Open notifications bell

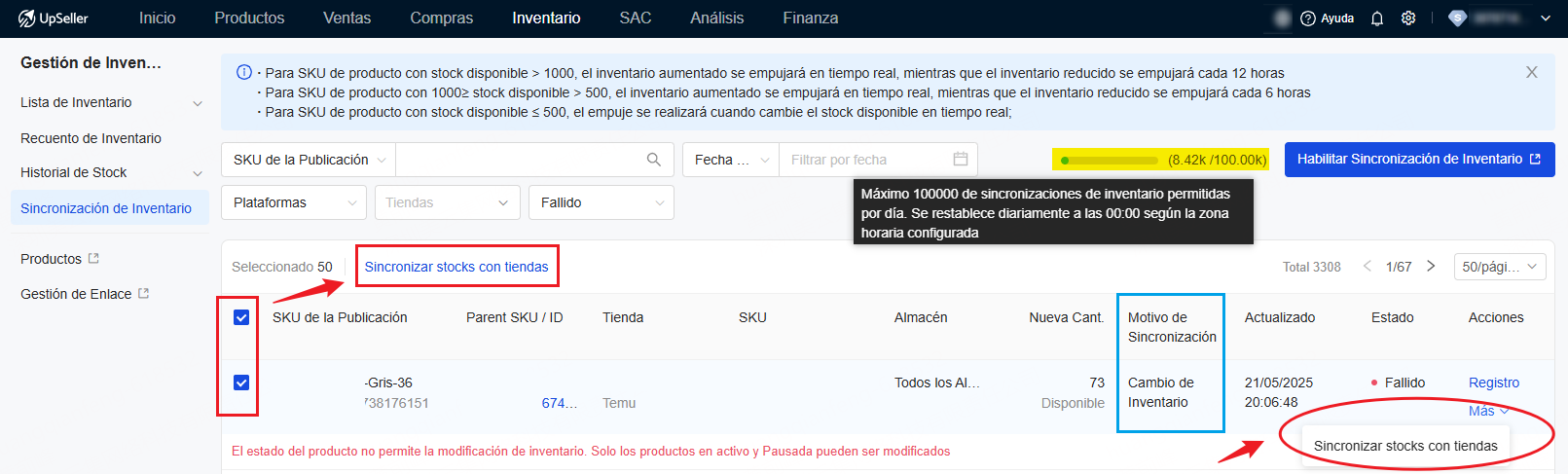pos(1377,18)
